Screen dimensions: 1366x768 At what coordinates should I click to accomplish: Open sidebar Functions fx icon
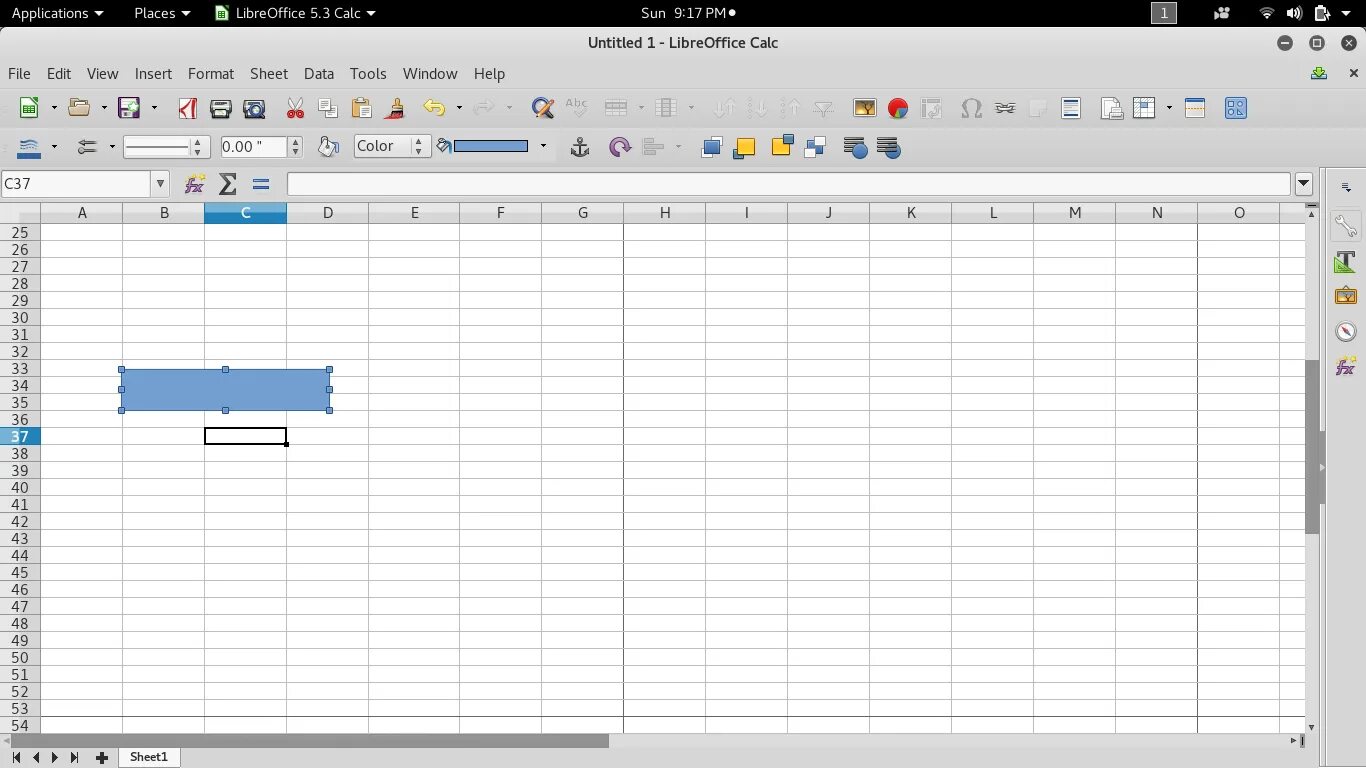[1345, 366]
